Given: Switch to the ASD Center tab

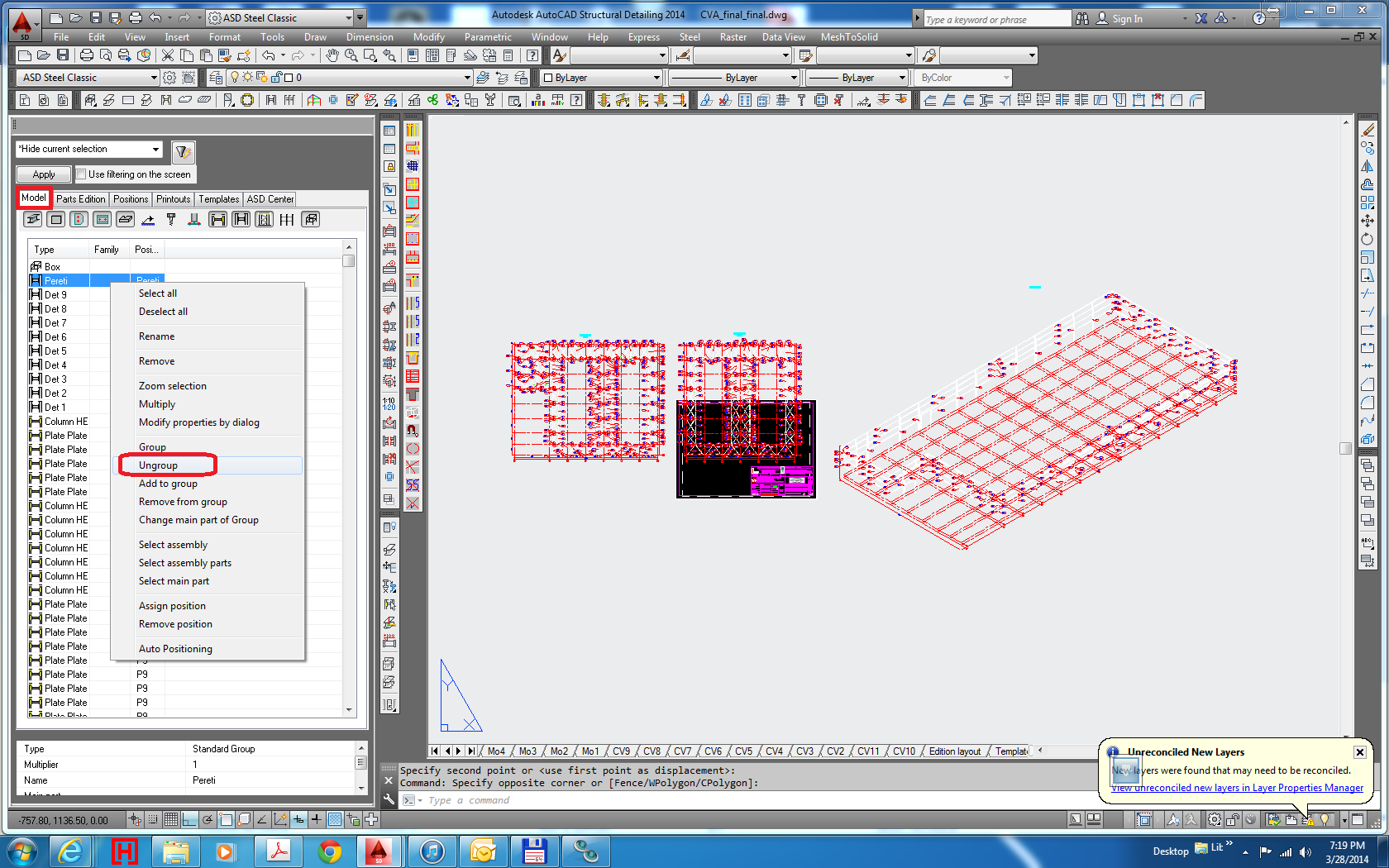Looking at the screenshot, I should [270, 199].
